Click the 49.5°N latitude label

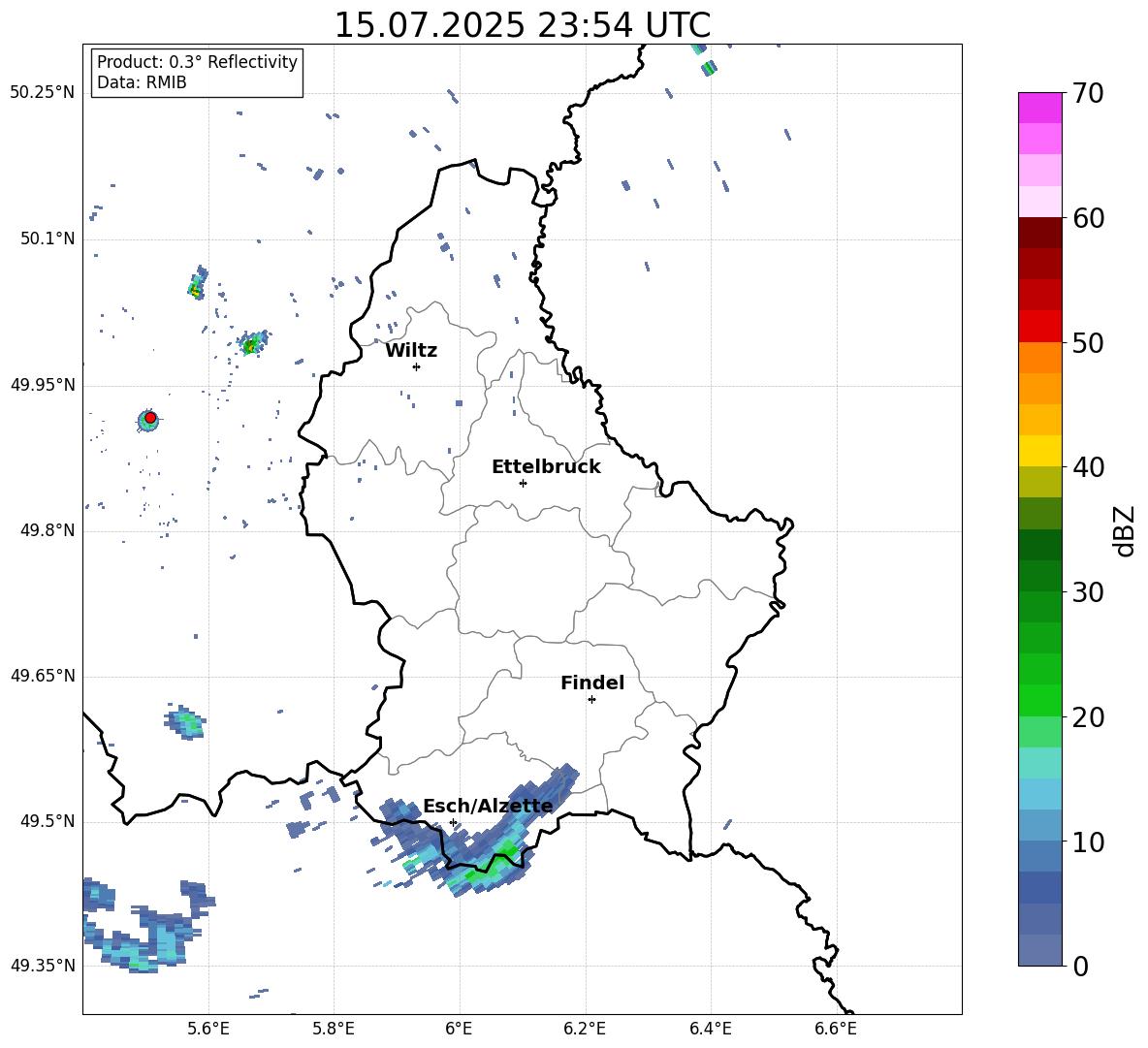click(47, 821)
